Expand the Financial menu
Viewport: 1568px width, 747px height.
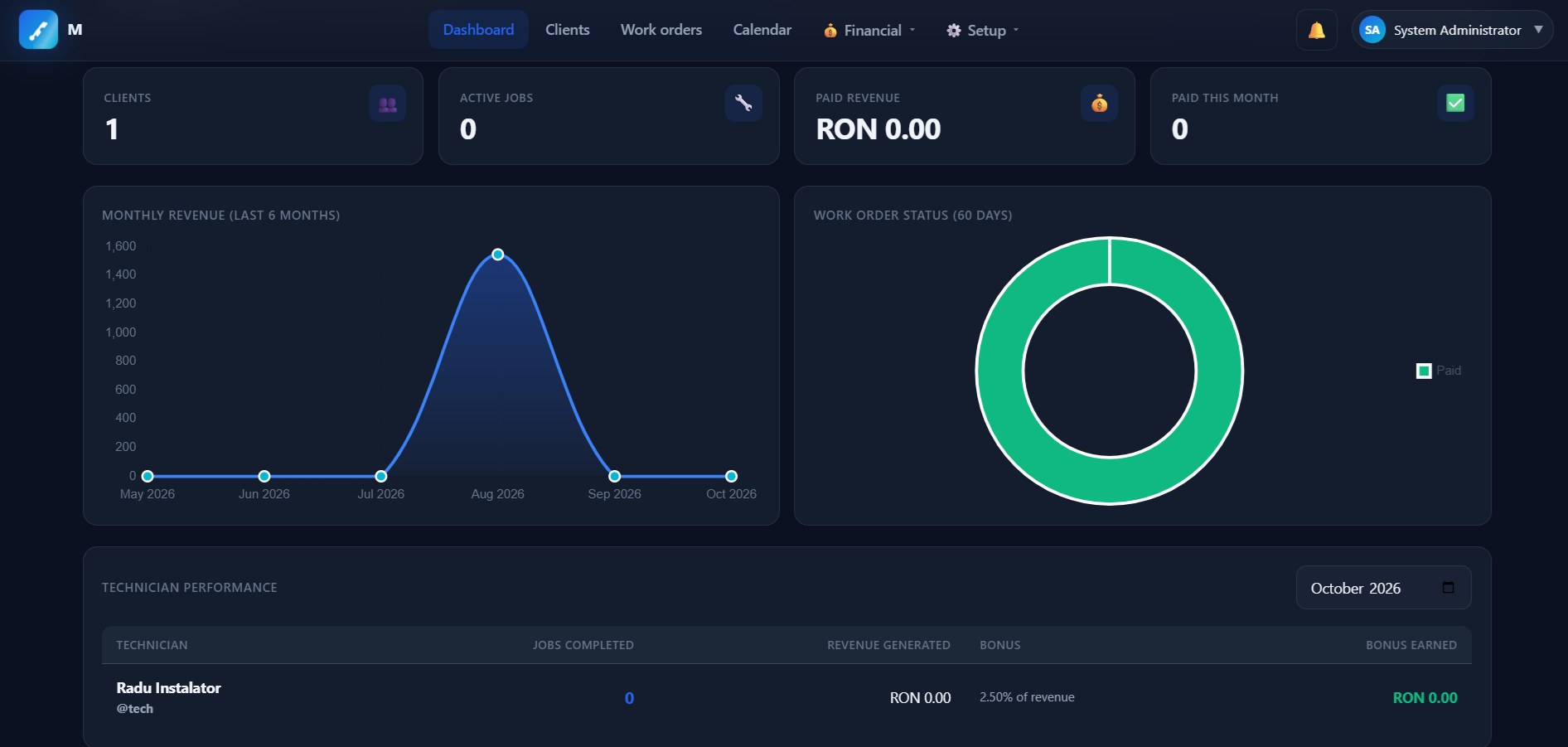tap(869, 30)
